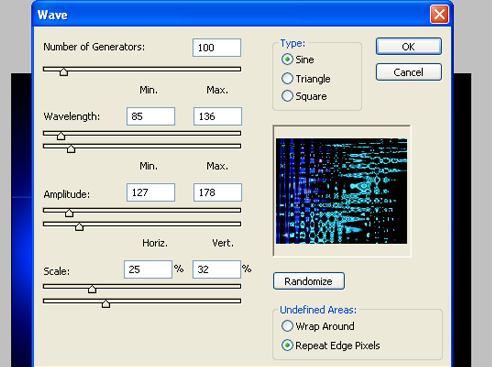492x367 pixels.
Task: Click the Wavelength Min field showing 85
Action: point(151,116)
